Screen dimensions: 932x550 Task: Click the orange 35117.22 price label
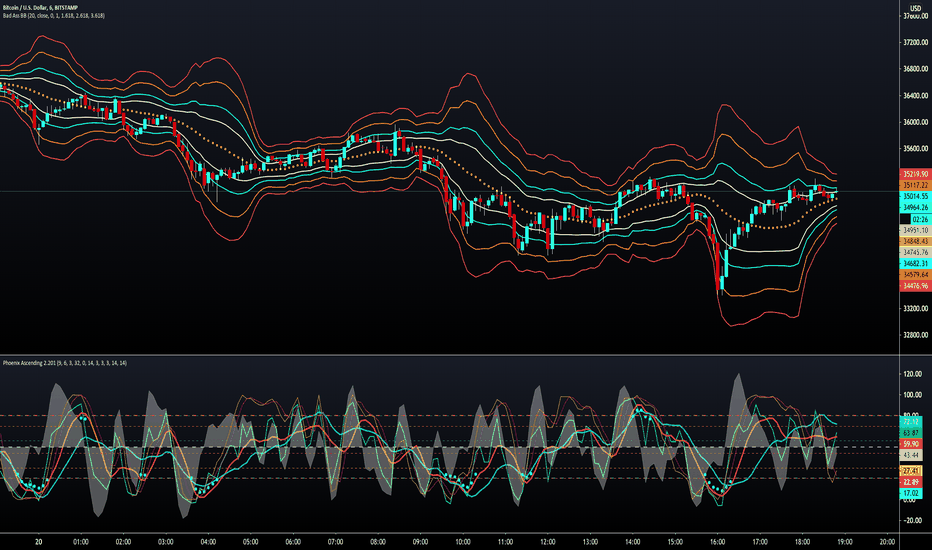coord(915,186)
